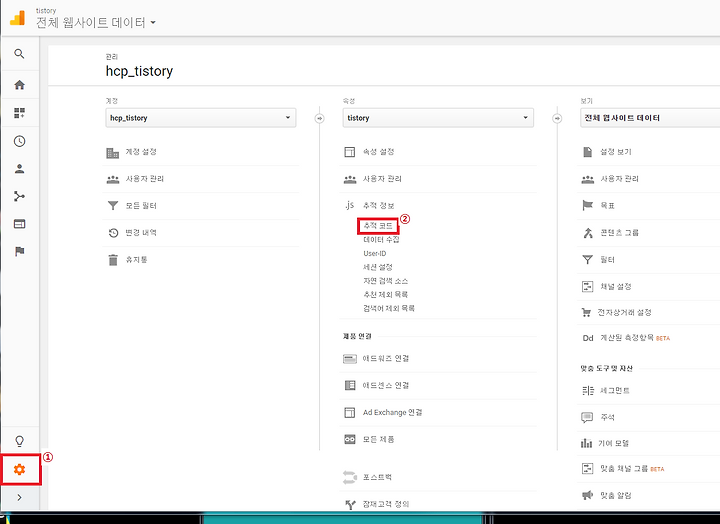Click the people icon in 속성 column 사용자 관리
The width and height of the screenshot is (720, 524).
[350, 179]
